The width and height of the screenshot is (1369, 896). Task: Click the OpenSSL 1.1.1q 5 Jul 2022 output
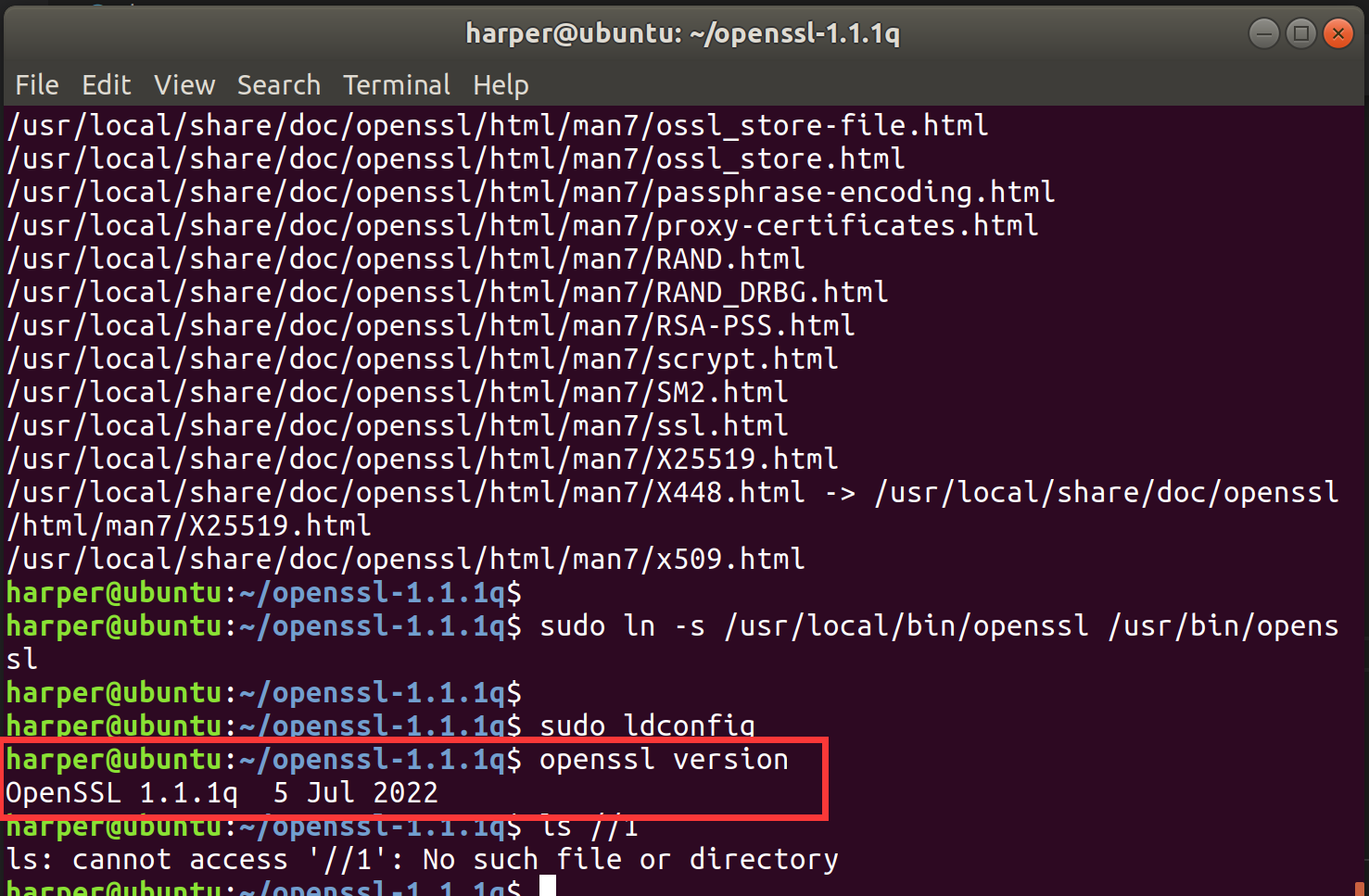tap(222, 793)
